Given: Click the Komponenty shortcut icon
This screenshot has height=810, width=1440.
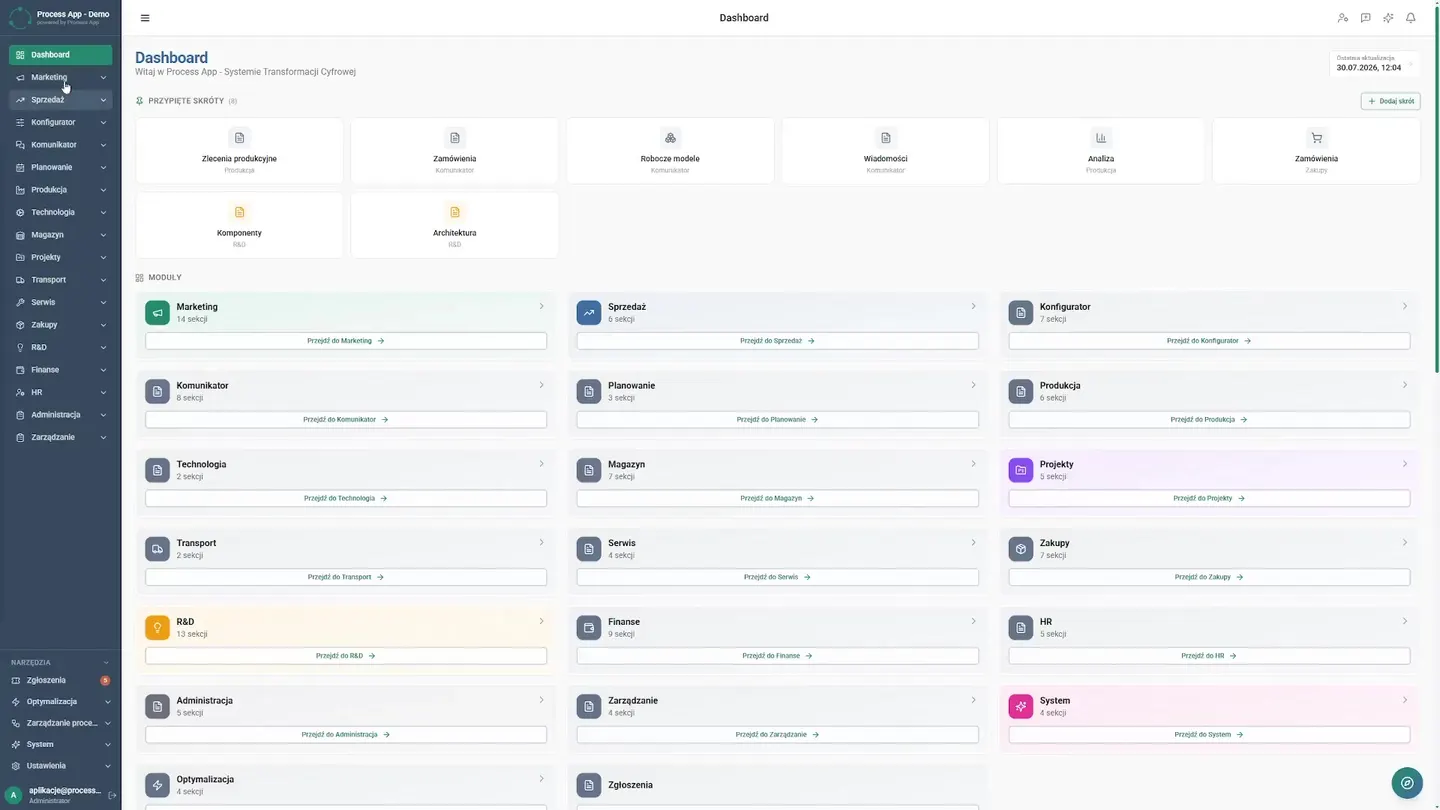Looking at the screenshot, I should (x=239, y=212).
